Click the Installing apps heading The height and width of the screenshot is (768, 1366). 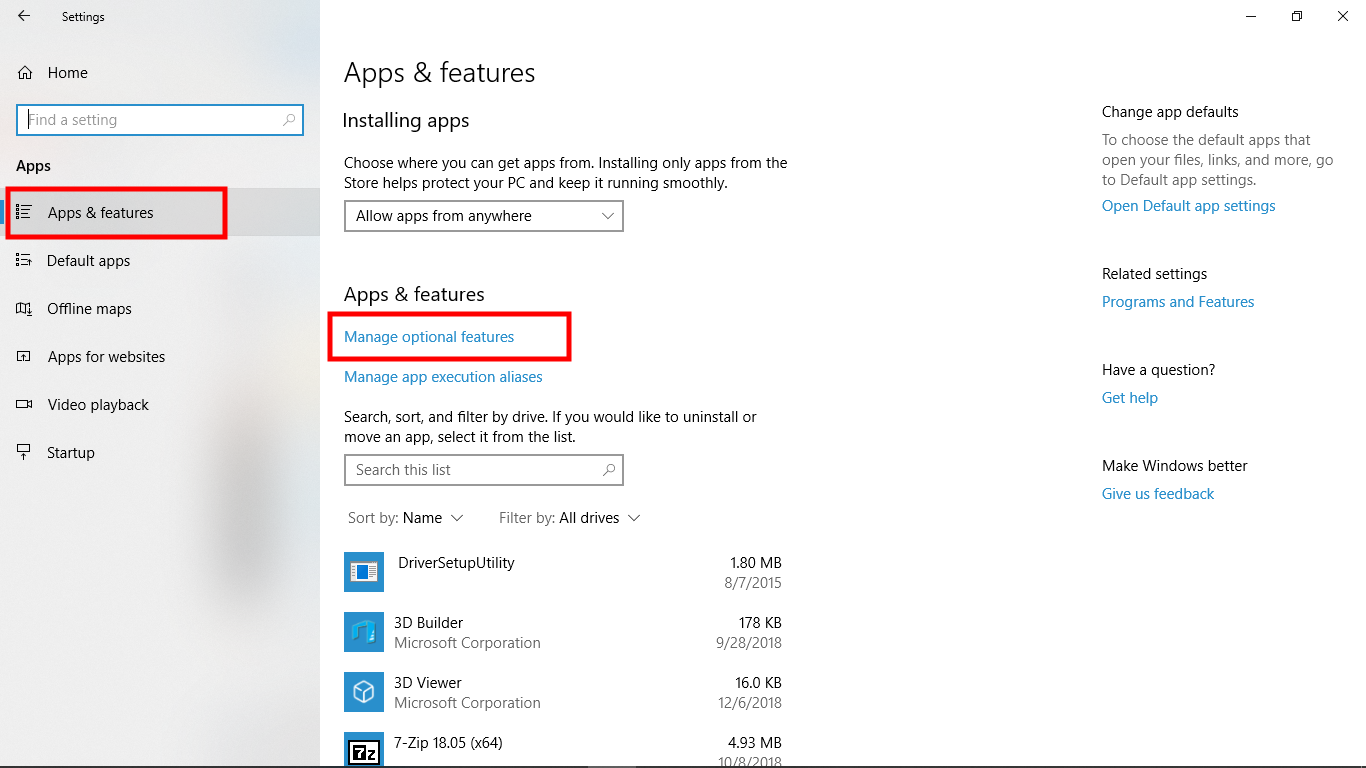406,121
